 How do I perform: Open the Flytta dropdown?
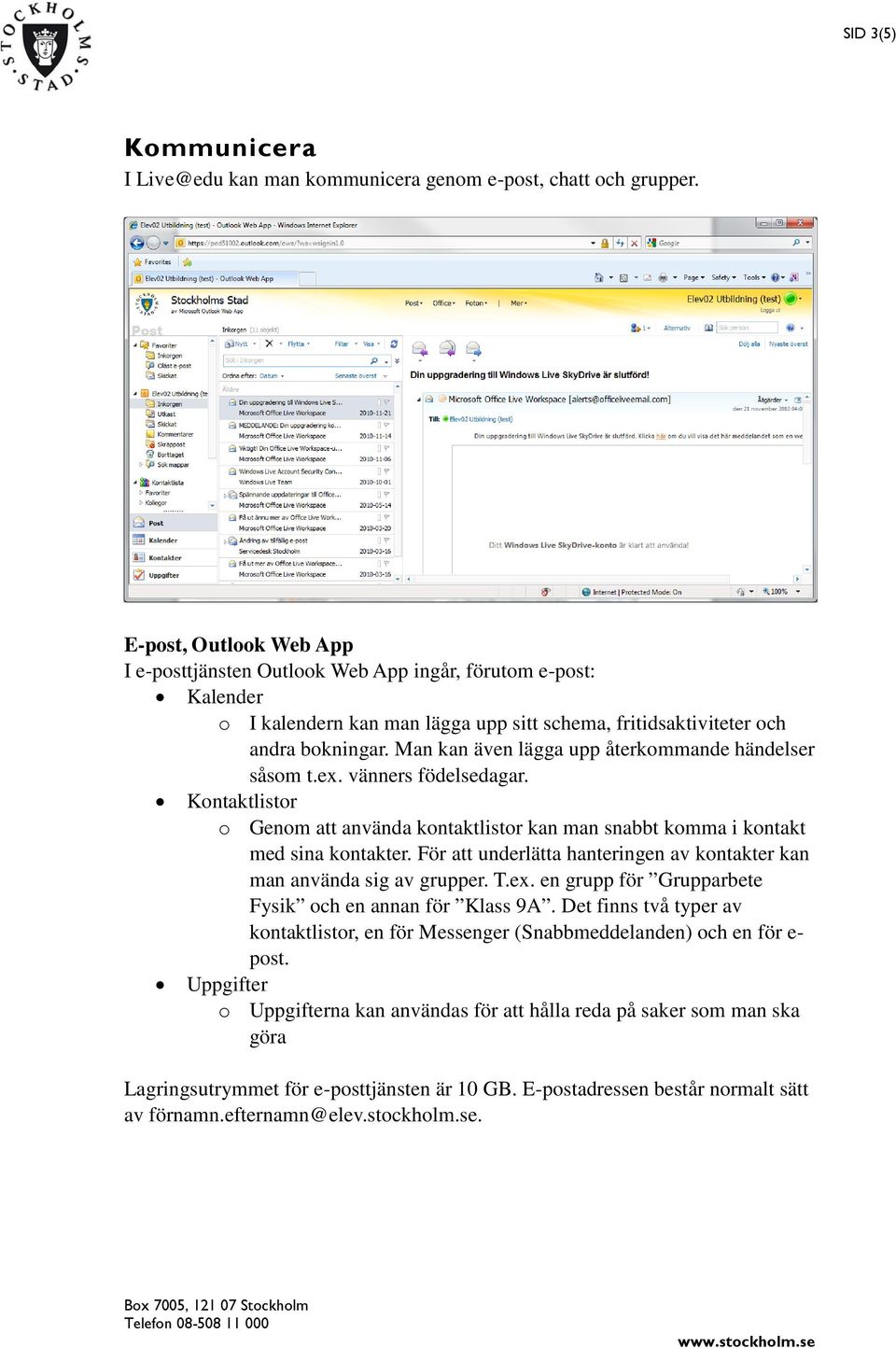299,344
